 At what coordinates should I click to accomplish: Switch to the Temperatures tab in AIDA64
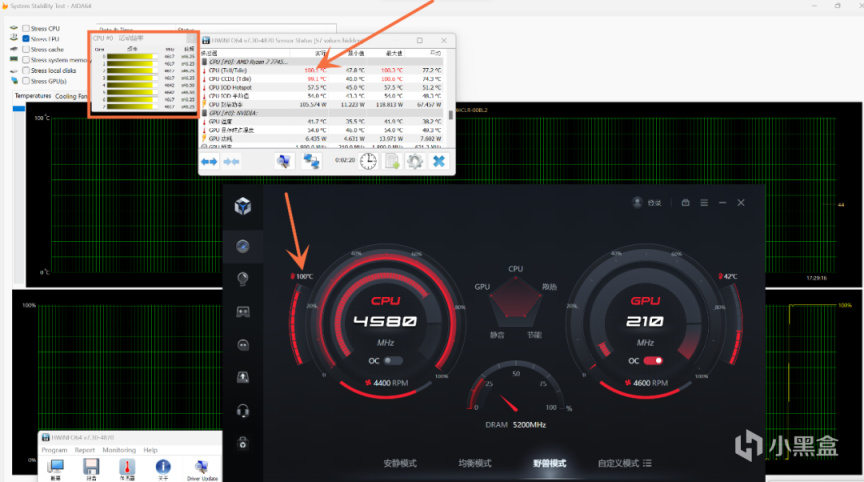[x=33, y=96]
